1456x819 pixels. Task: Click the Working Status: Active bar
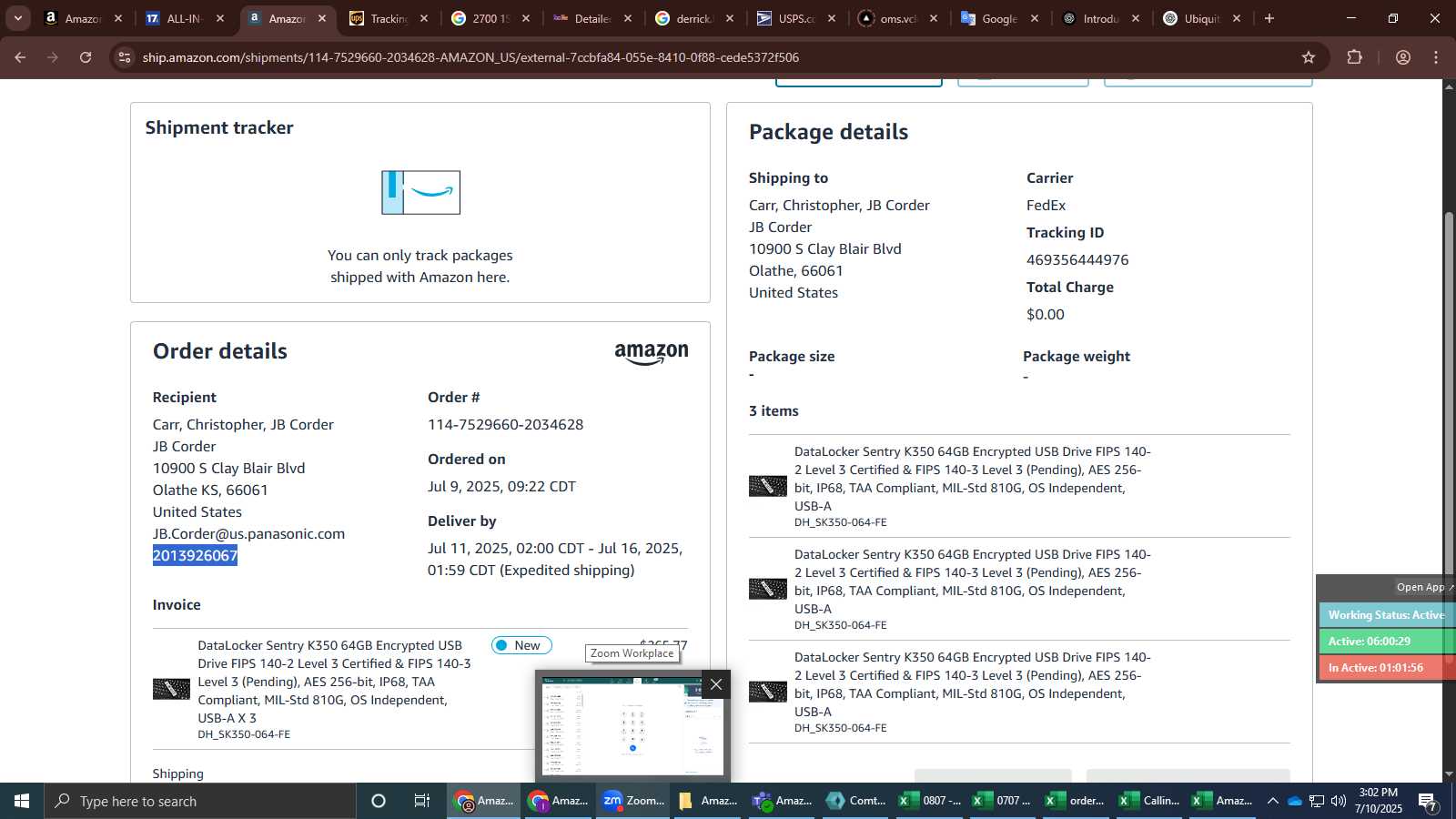click(x=1386, y=615)
